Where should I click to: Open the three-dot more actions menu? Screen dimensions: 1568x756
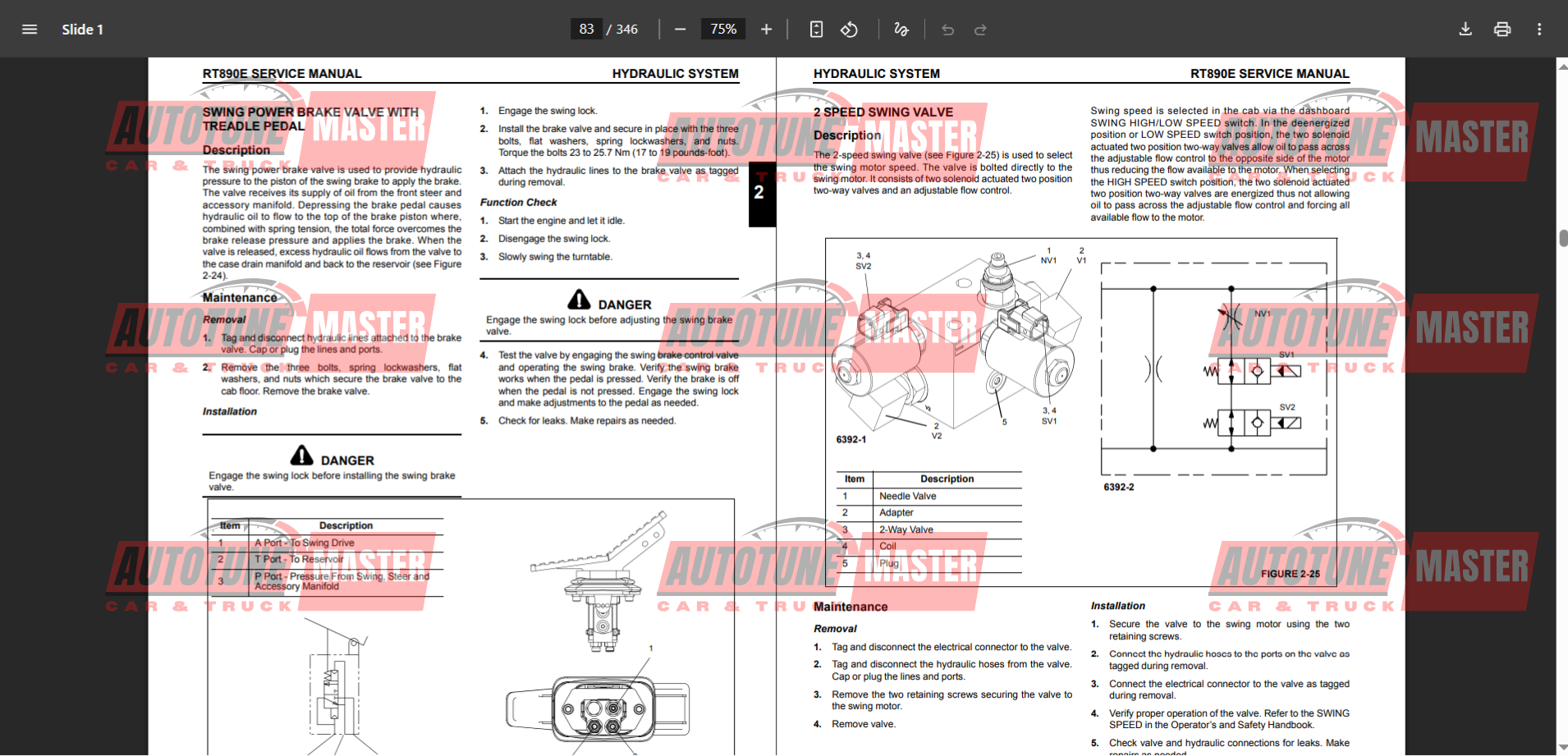[x=1539, y=30]
